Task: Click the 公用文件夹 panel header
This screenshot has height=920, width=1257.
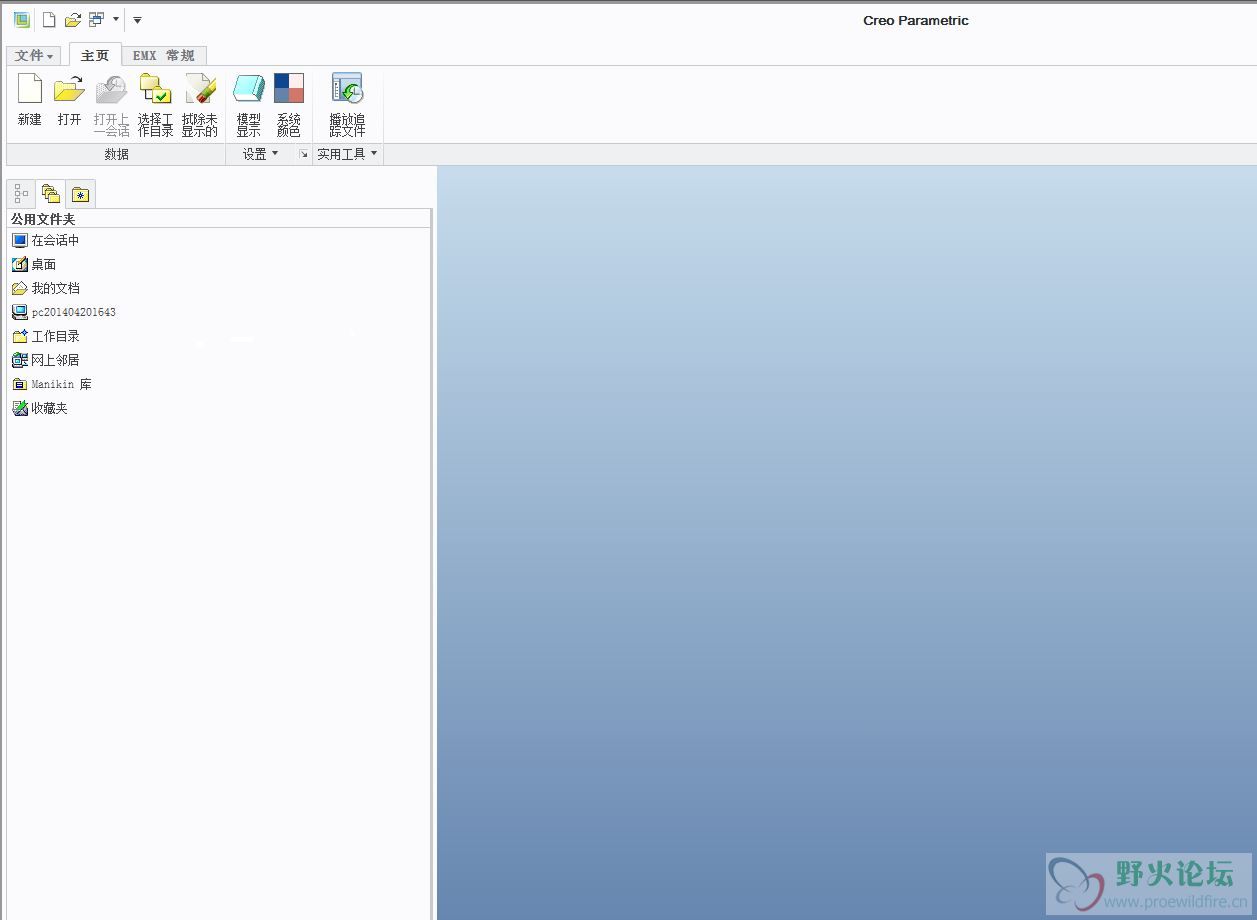Action: pos(219,219)
